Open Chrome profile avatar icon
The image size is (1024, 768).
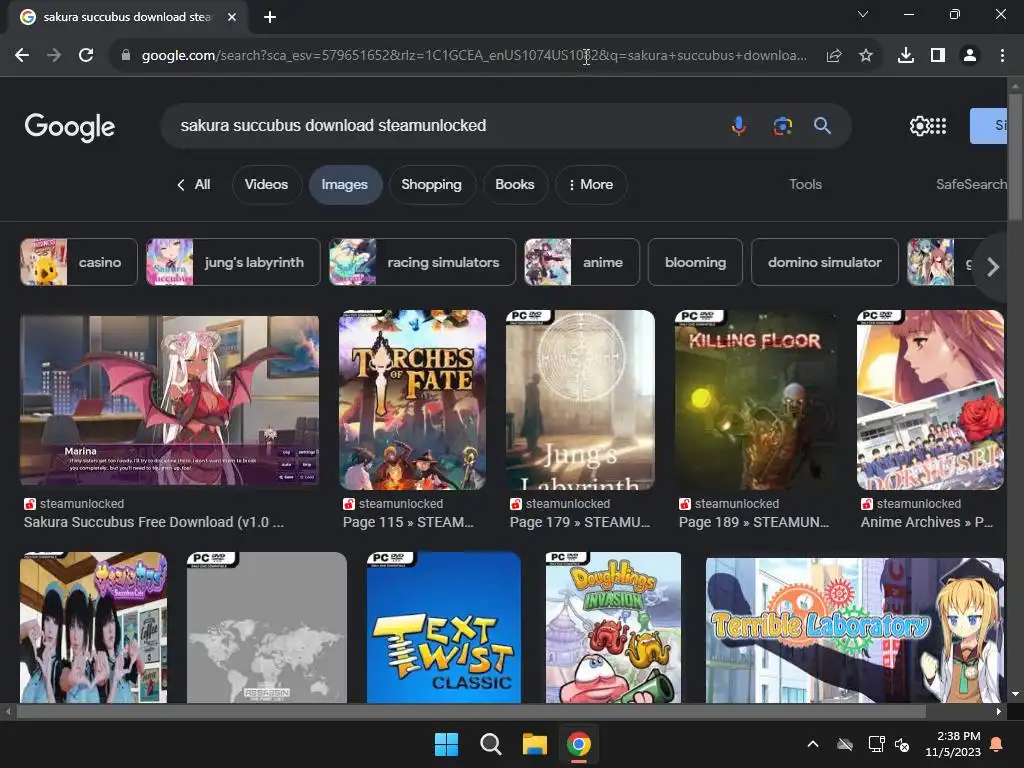970,56
